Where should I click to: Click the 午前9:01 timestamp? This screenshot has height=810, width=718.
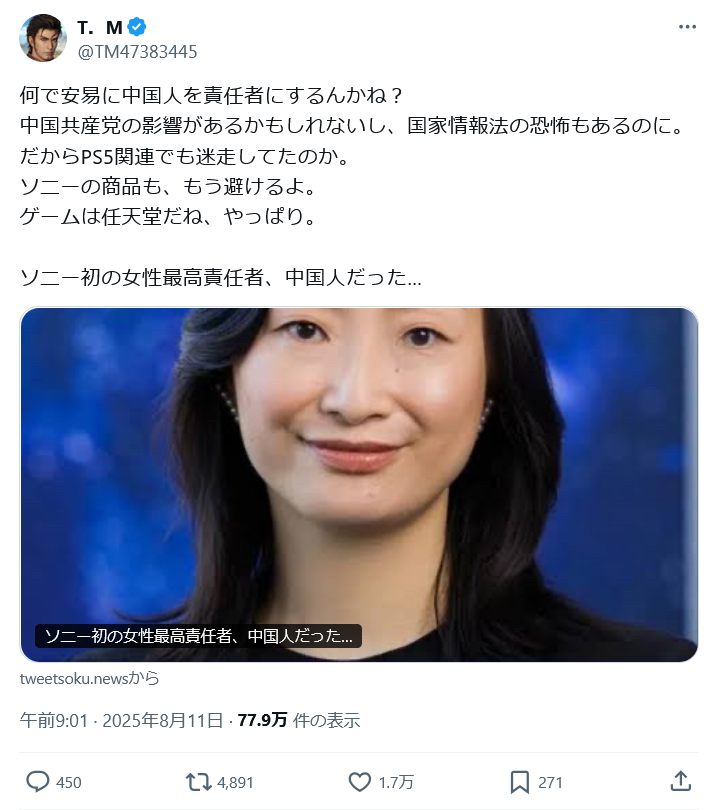click(54, 720)
